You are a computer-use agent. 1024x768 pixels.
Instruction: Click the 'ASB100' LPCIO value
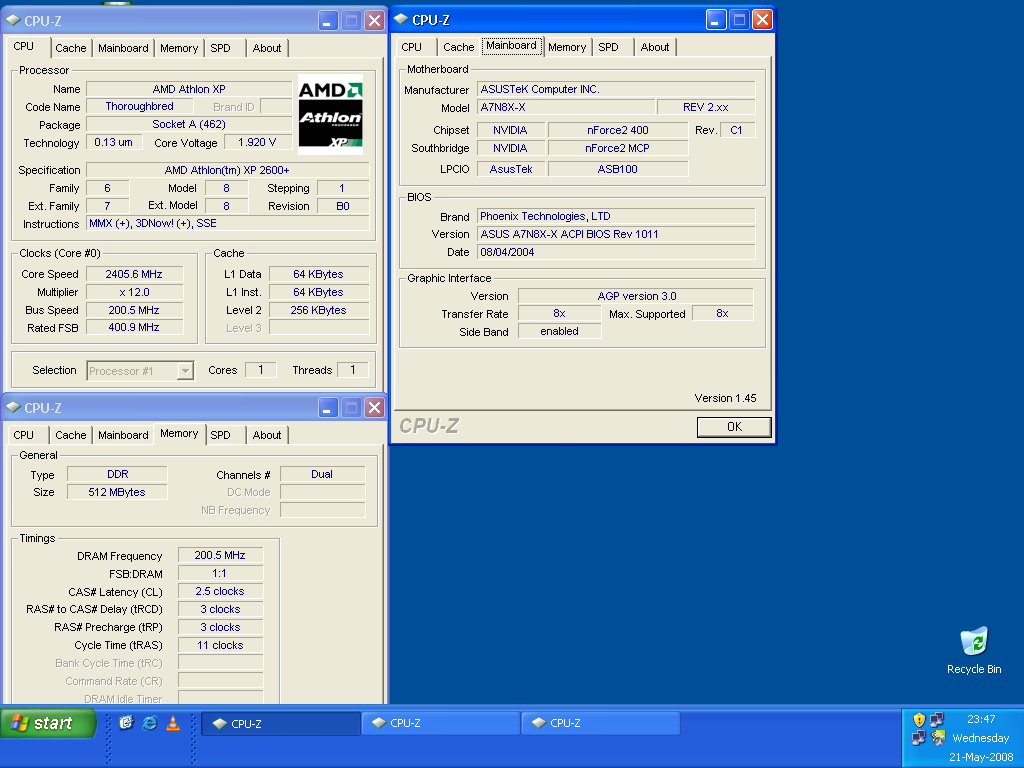coord(618,169)
